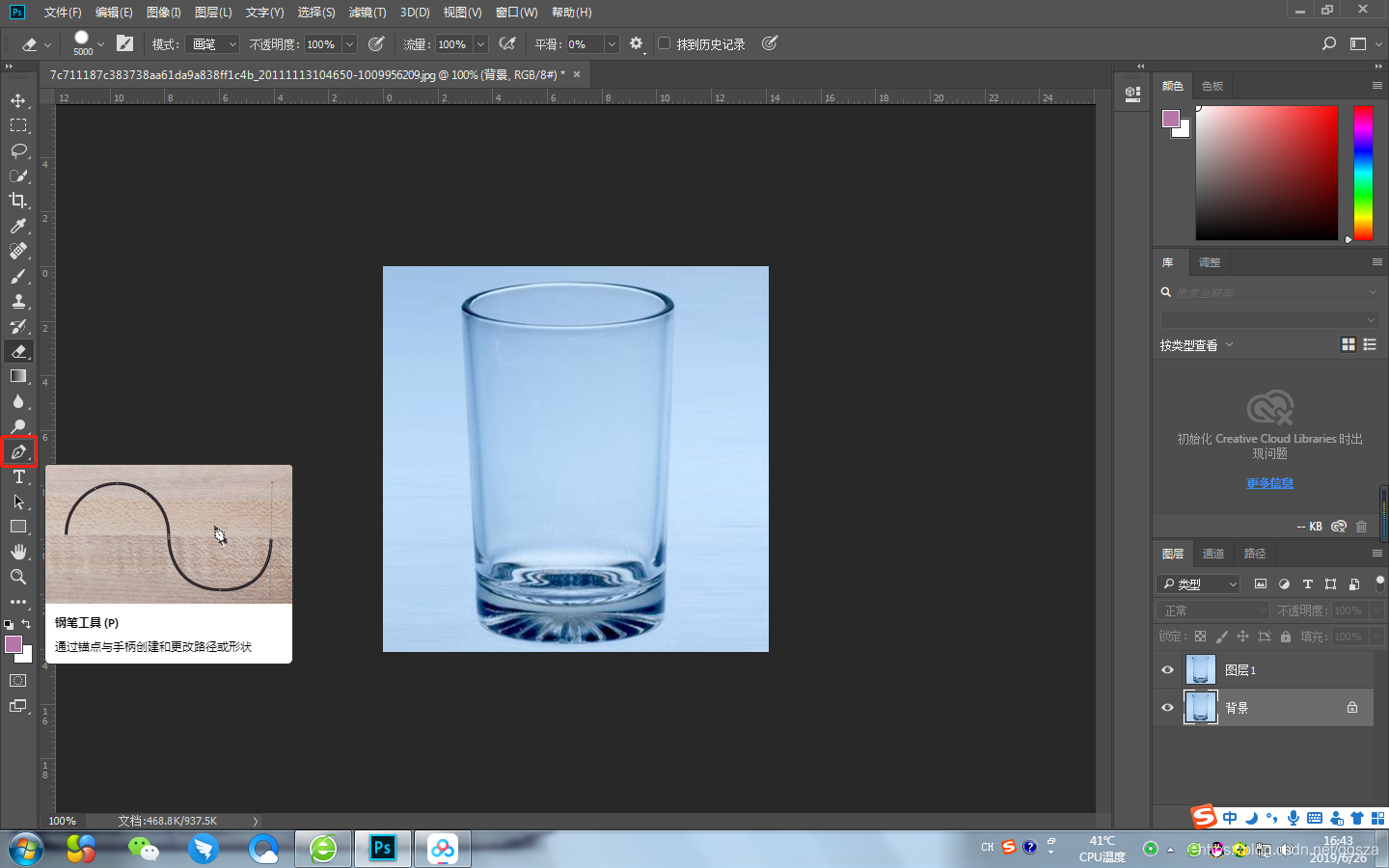Open eraser opacity slider dropdown
Viewport: 1389px width, 868px height.
tap(349, 44)
